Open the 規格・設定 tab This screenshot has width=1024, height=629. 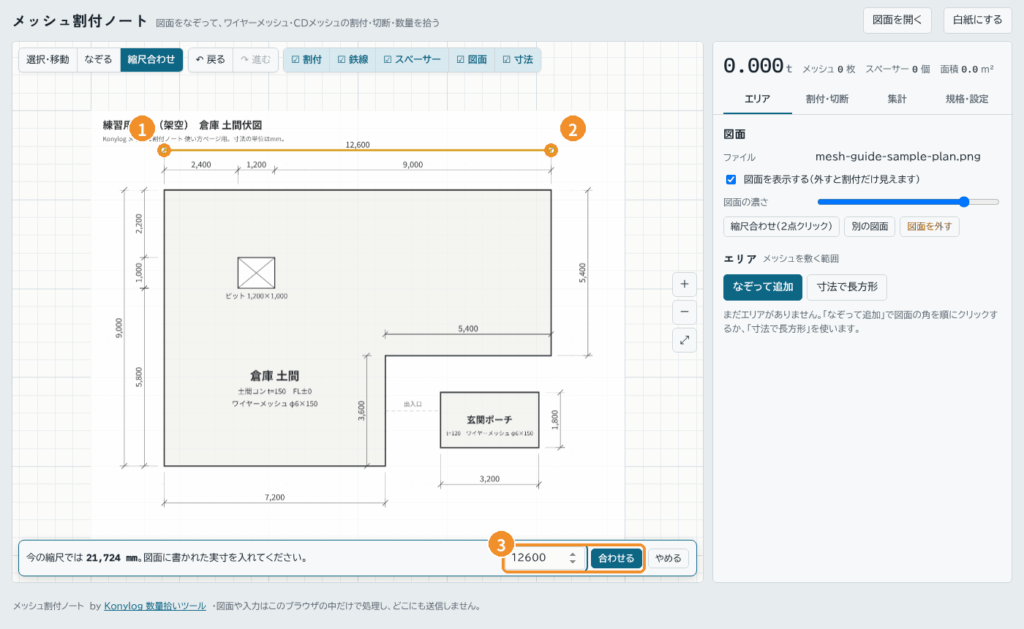[x=967, y=99]
